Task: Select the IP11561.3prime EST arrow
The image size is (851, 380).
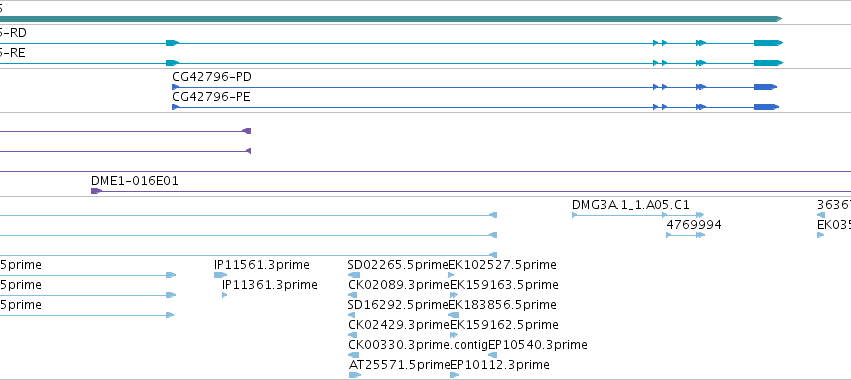Action: 220,275
